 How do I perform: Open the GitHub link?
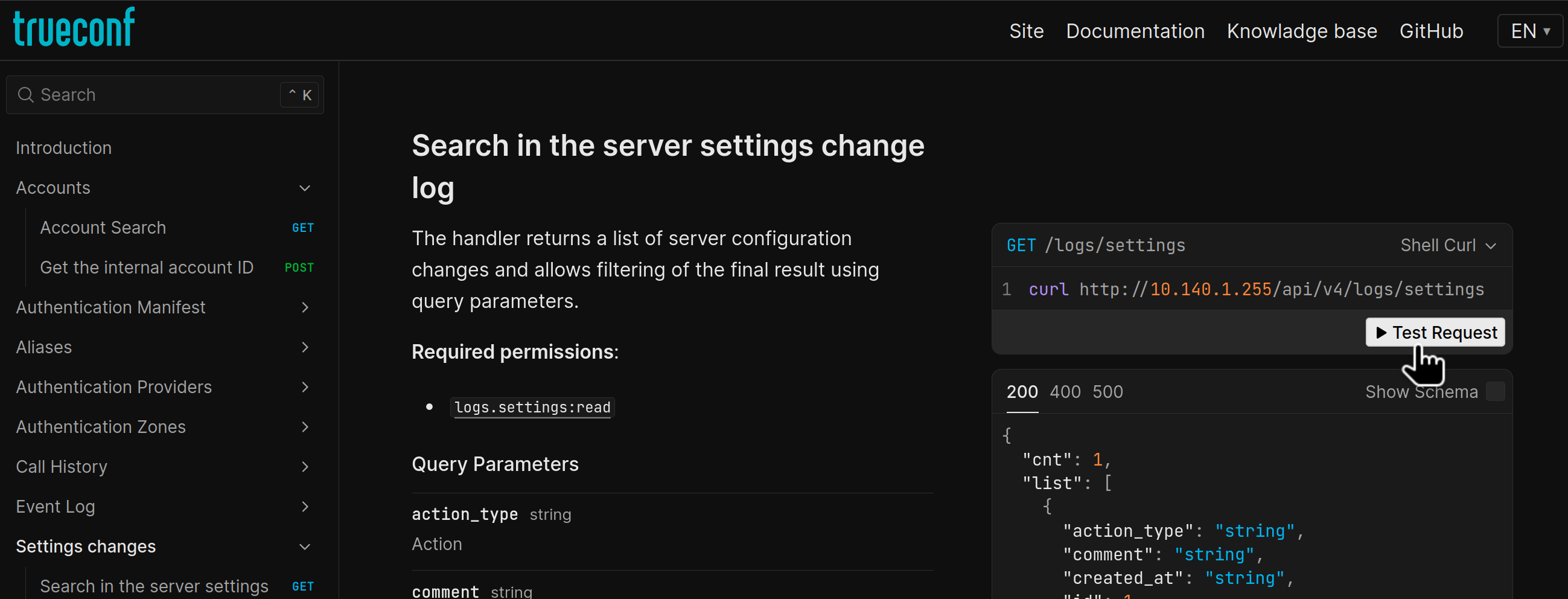1431,31
